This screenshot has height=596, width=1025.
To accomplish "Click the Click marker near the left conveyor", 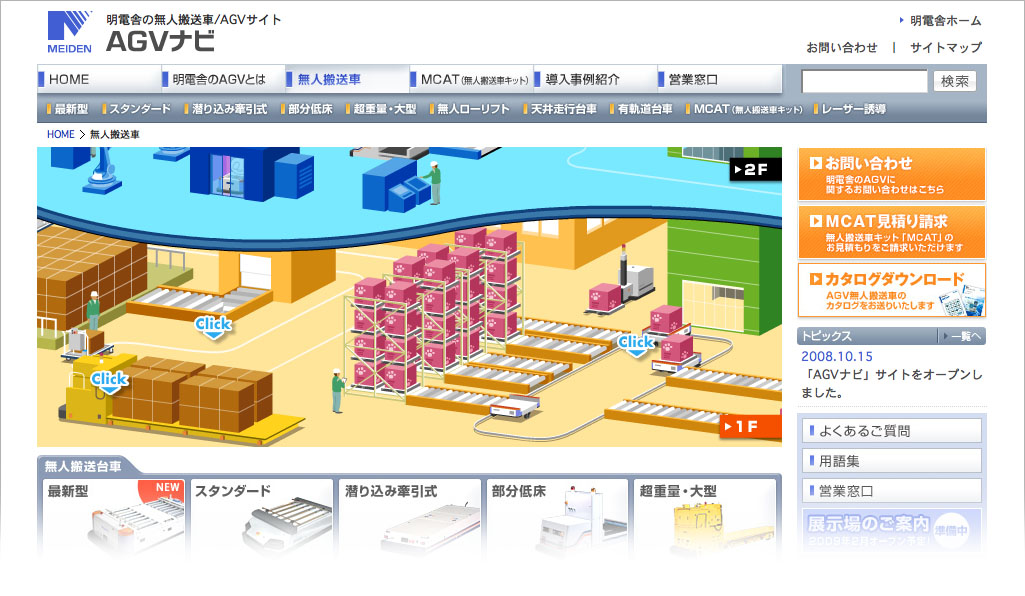I will point(213,327).
